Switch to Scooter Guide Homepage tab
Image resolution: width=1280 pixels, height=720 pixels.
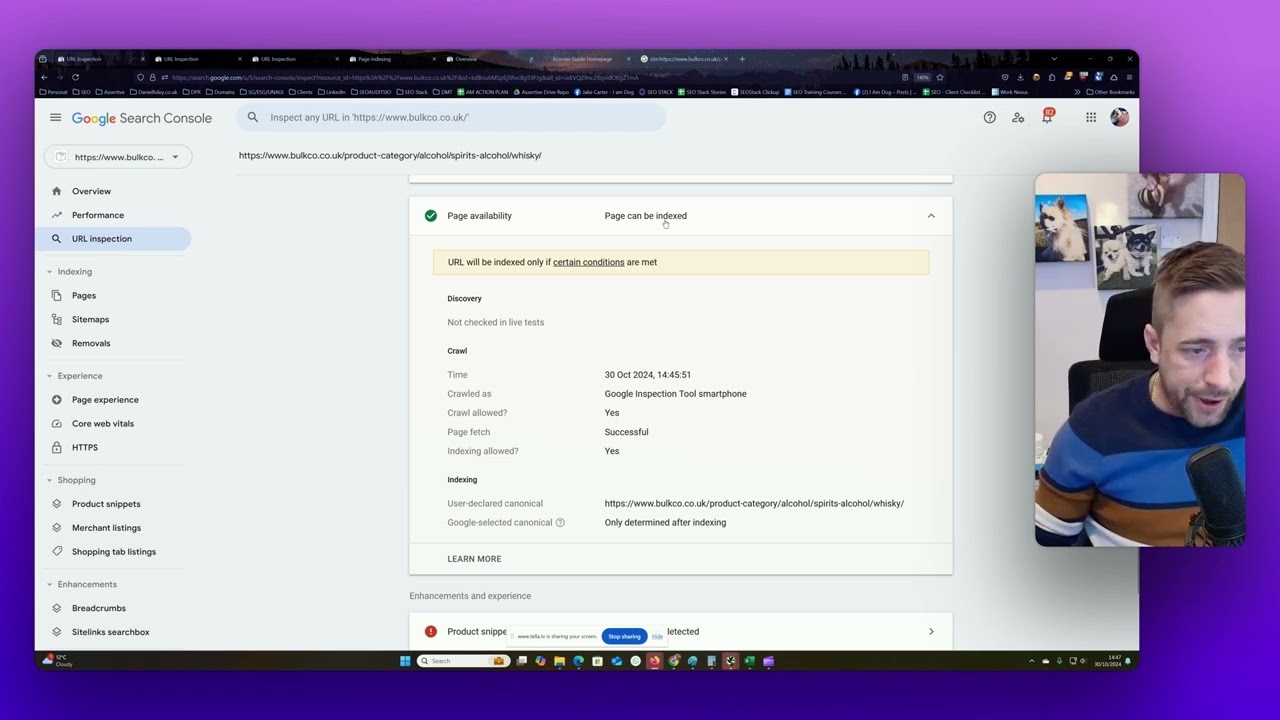(586, 59)
